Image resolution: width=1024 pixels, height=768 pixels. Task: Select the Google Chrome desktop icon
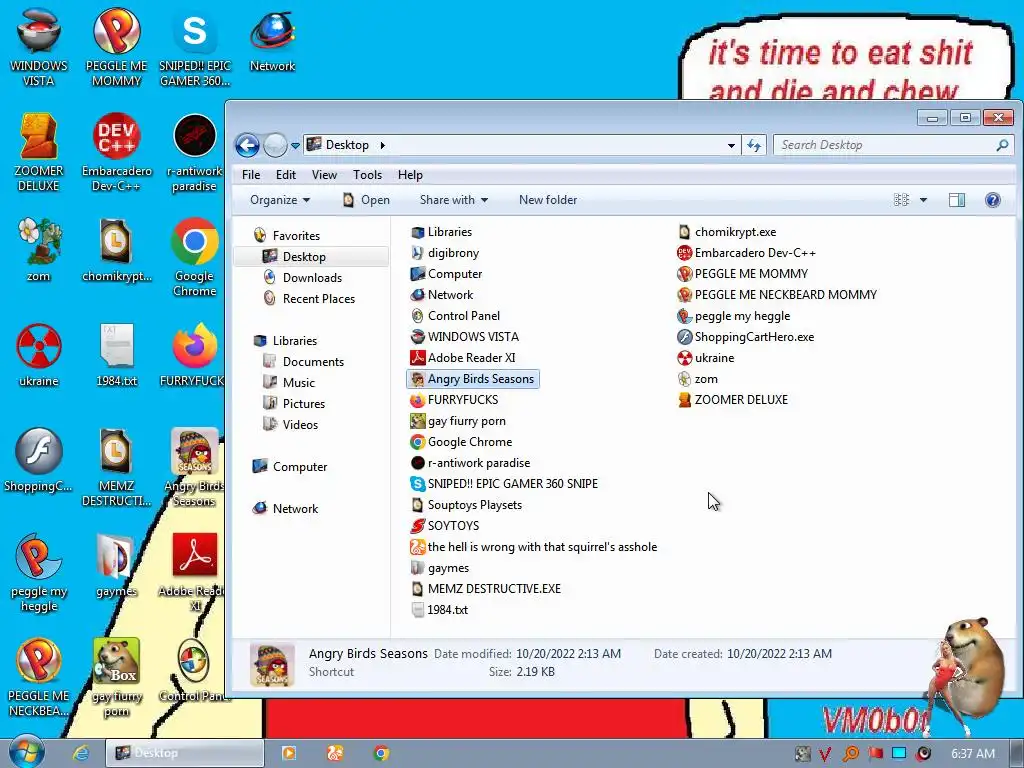pos(195,257)
